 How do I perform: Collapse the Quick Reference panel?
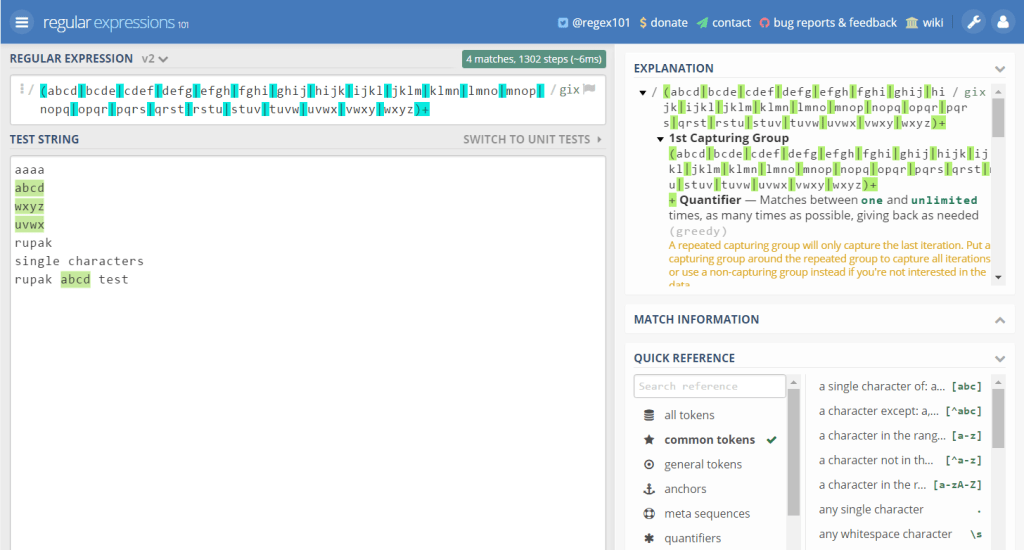tap(999, 358)
